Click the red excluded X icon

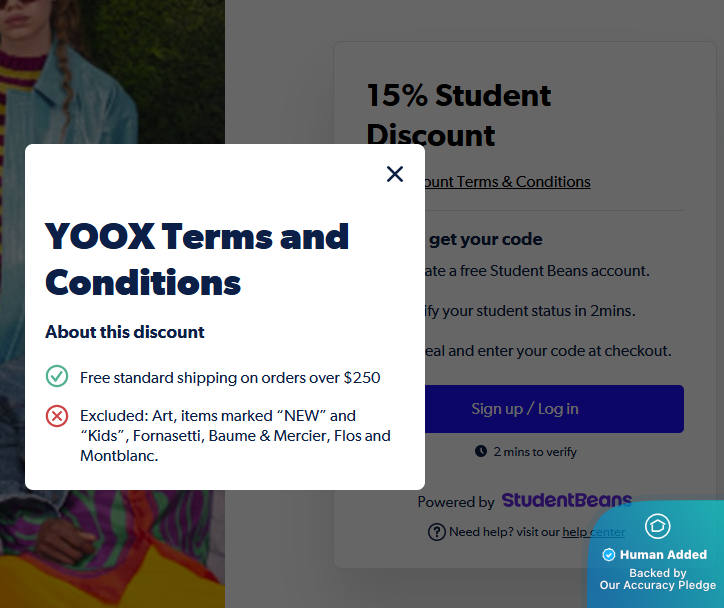click(57, 416)
